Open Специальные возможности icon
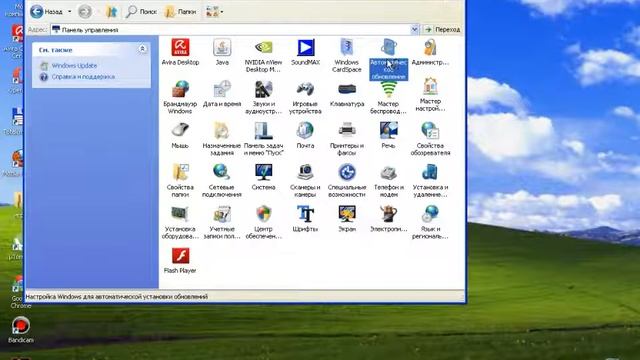 (x=347, y=180)
